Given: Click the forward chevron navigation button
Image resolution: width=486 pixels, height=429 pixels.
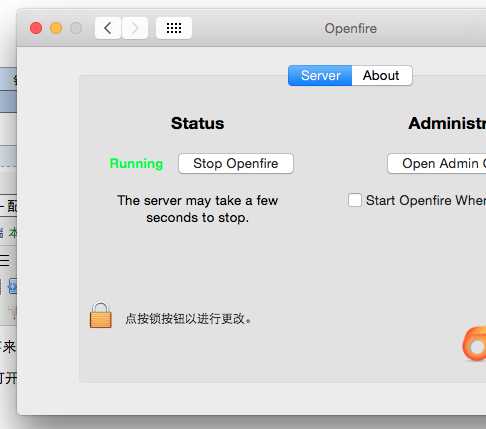Looking at the screenshot, I should click(135, 28).
